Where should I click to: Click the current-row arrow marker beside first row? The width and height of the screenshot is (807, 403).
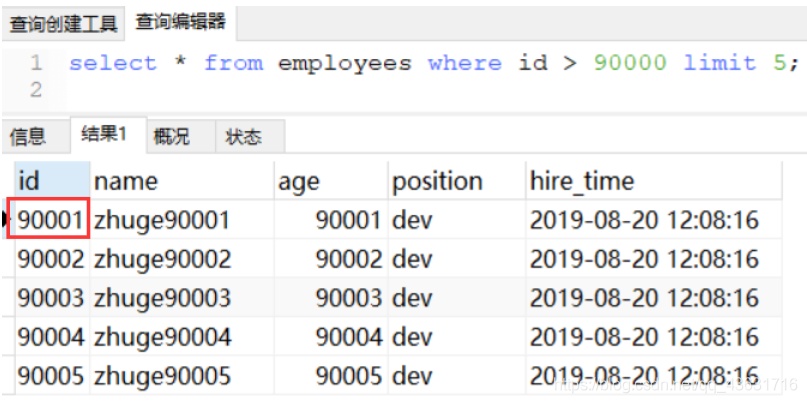point(6,219)
